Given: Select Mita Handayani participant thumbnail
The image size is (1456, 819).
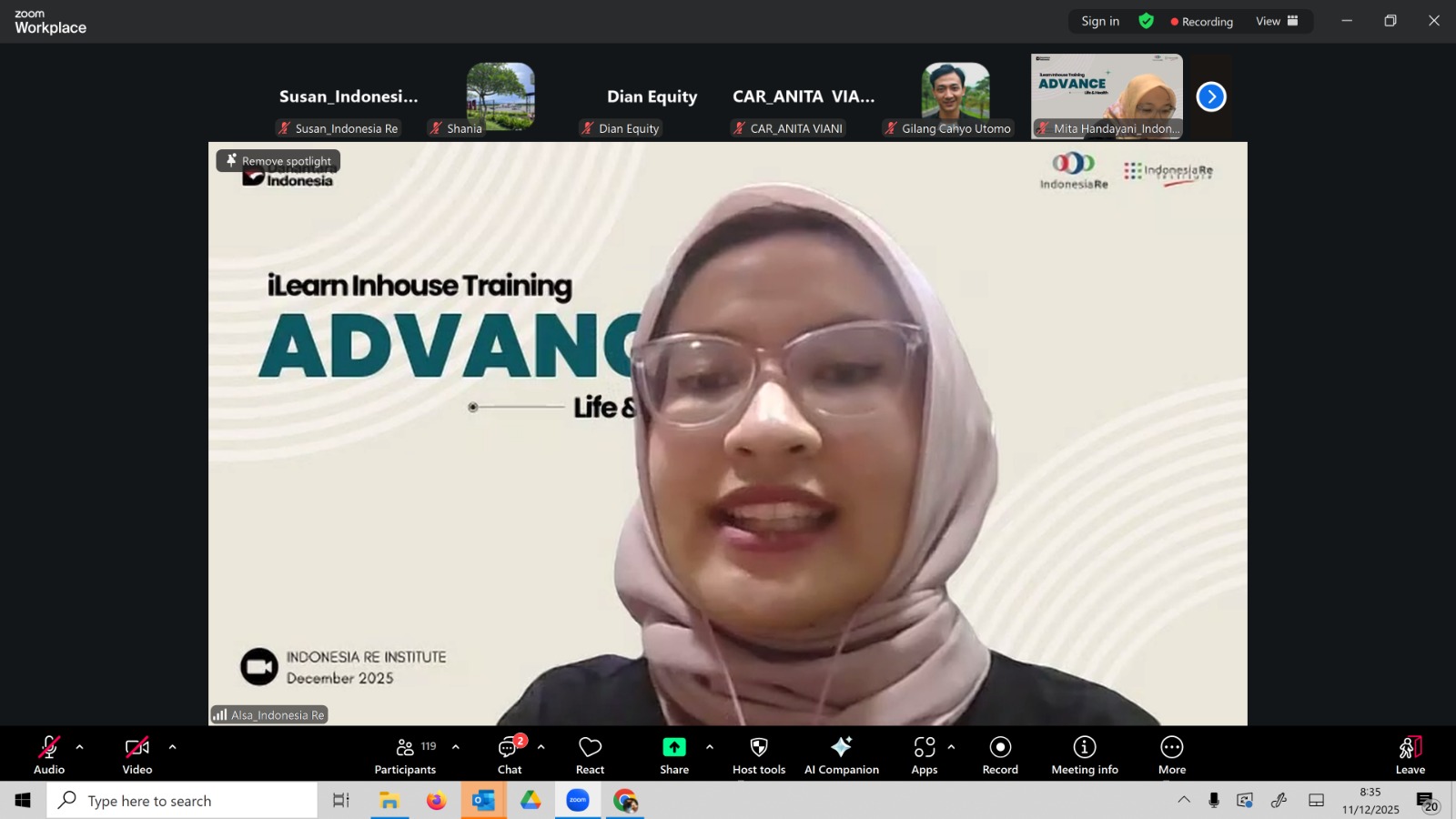Looking at the screenshot, I should point(1107,96).
